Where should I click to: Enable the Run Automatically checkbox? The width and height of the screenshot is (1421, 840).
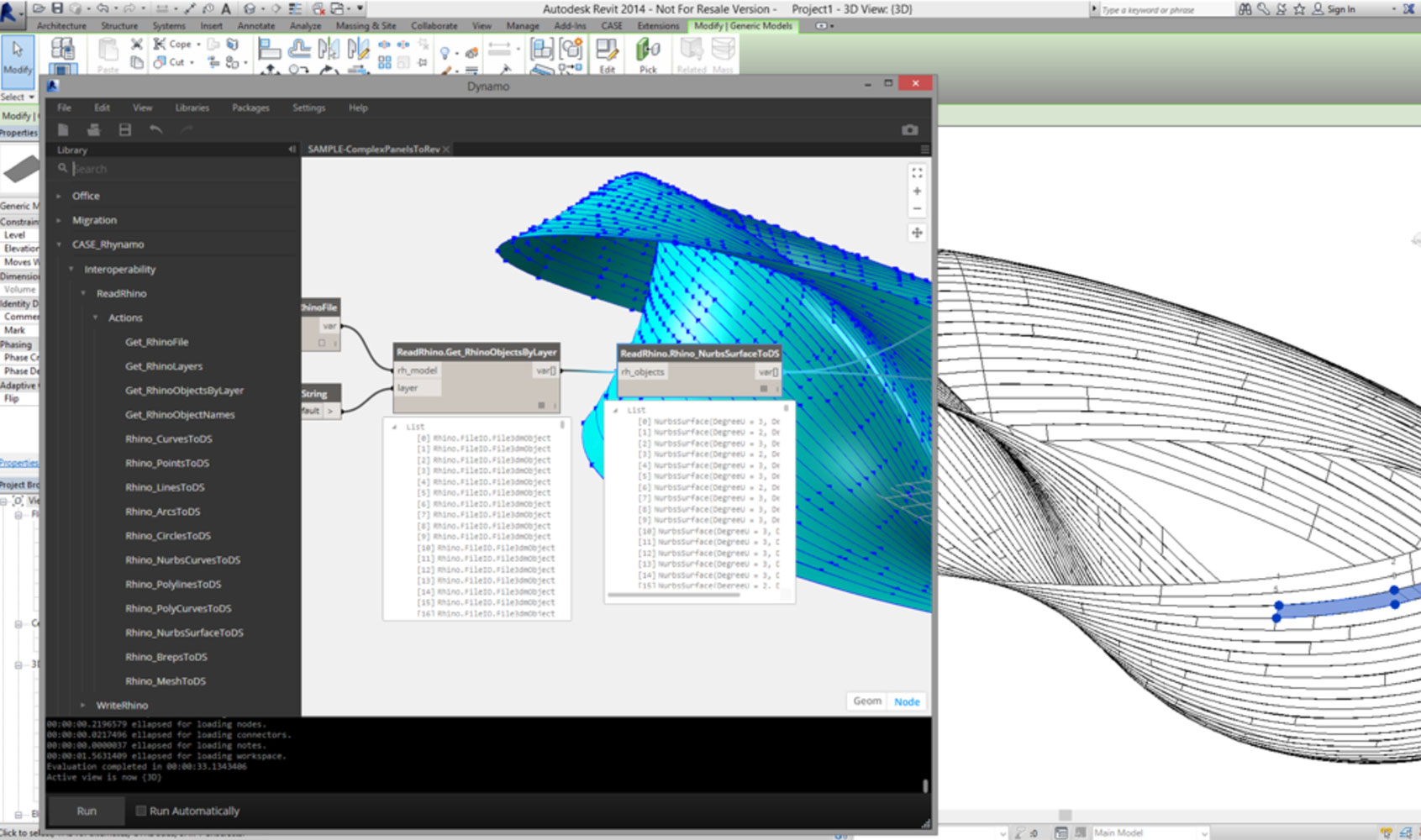tap(140, 810)
